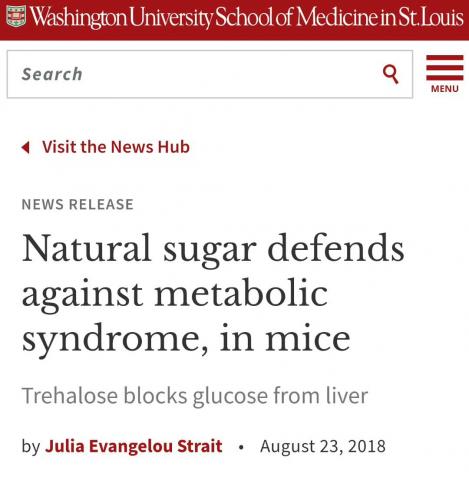Viewport: 469px width, 480px height.
Task: Open the Visit the News Hub link
Action: click(116, 147)
